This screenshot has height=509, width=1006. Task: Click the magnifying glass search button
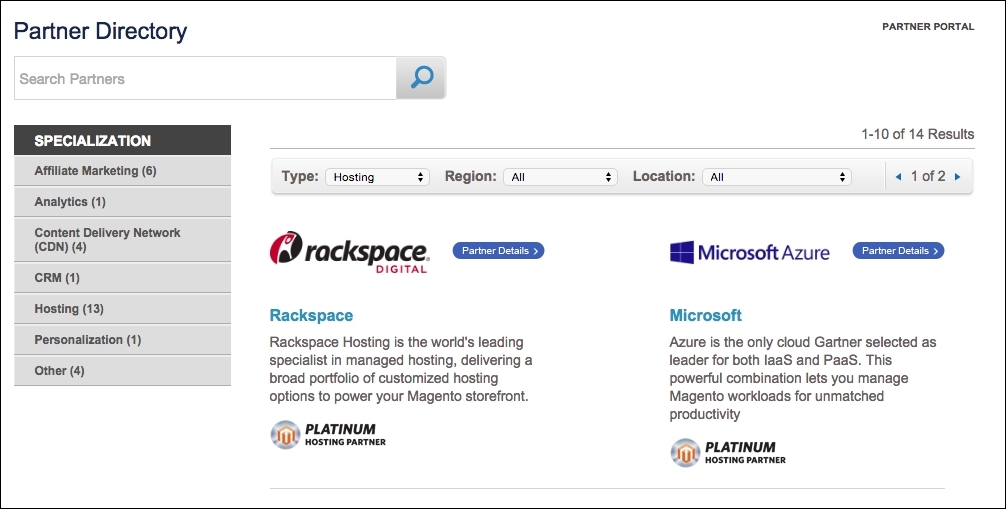click(421, 78)
